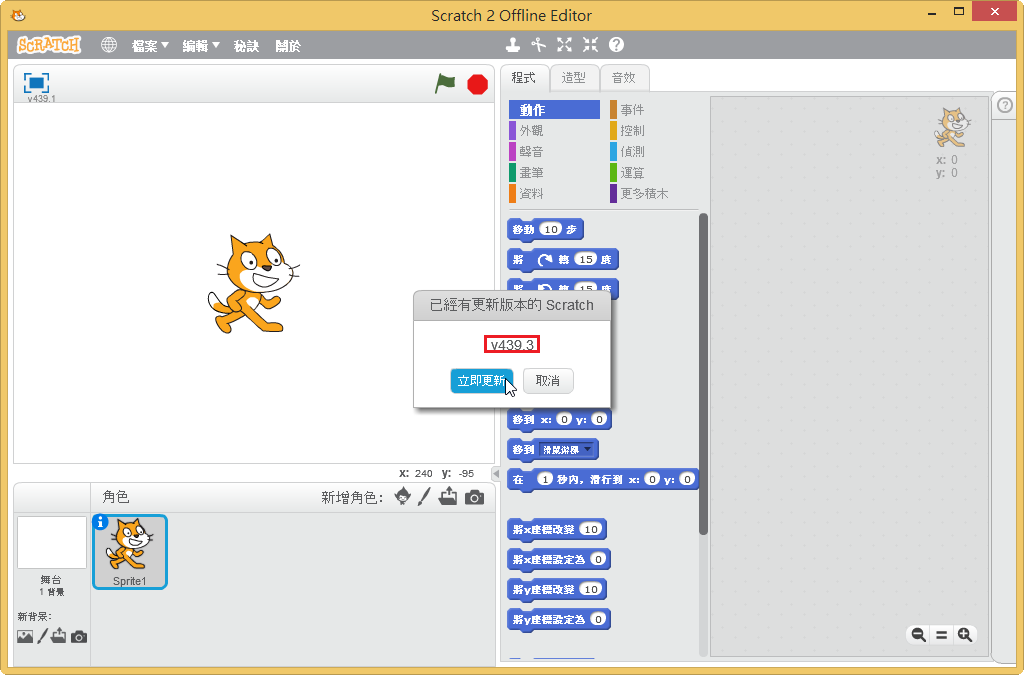The width and height of the screenshot is (1024, 675).
Task: Capture new backdrop from camera
Action: 79,636
